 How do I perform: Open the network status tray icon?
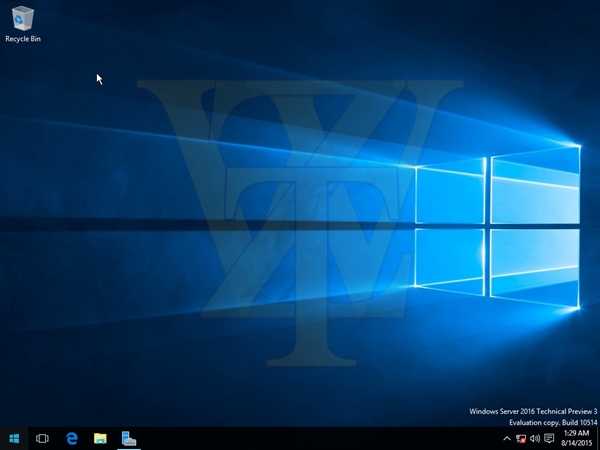click(521, 439)
